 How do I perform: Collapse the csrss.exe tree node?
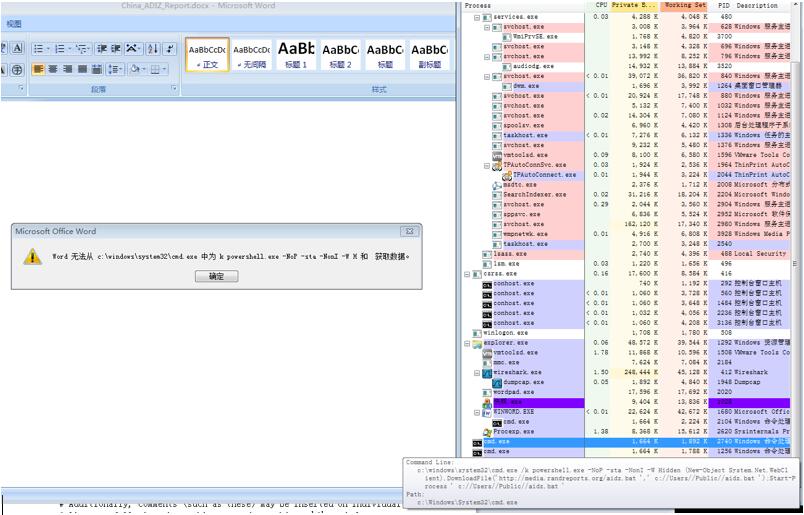point(467,274)
